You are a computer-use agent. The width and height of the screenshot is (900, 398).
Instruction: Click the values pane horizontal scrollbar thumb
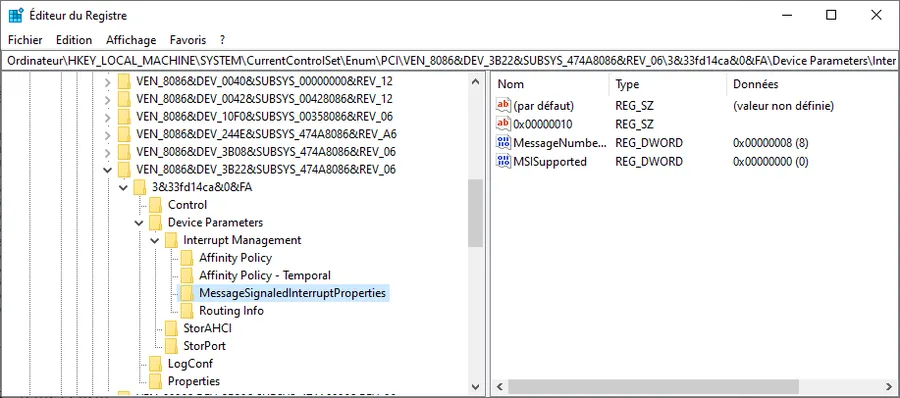[x=653, y=387]
